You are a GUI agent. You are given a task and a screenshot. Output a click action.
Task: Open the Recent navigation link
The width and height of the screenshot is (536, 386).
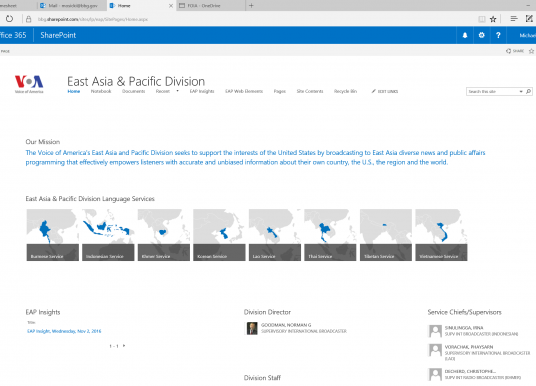tap(163, 91)
